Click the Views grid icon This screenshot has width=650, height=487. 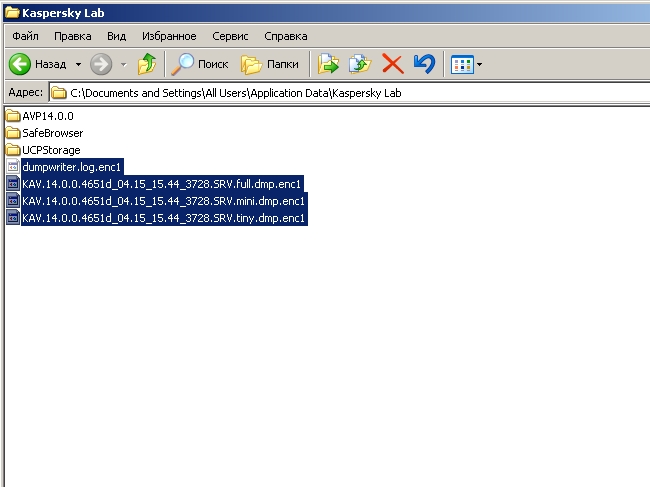point(462,64)
